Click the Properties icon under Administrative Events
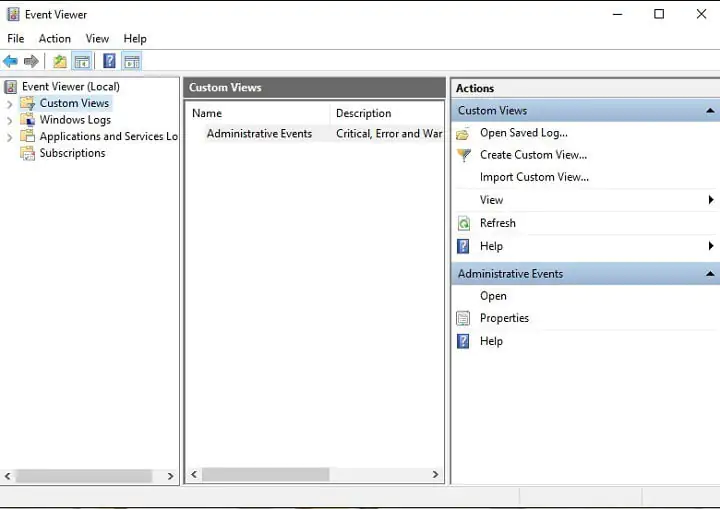 pyautogui.click(x=463, y=318)
